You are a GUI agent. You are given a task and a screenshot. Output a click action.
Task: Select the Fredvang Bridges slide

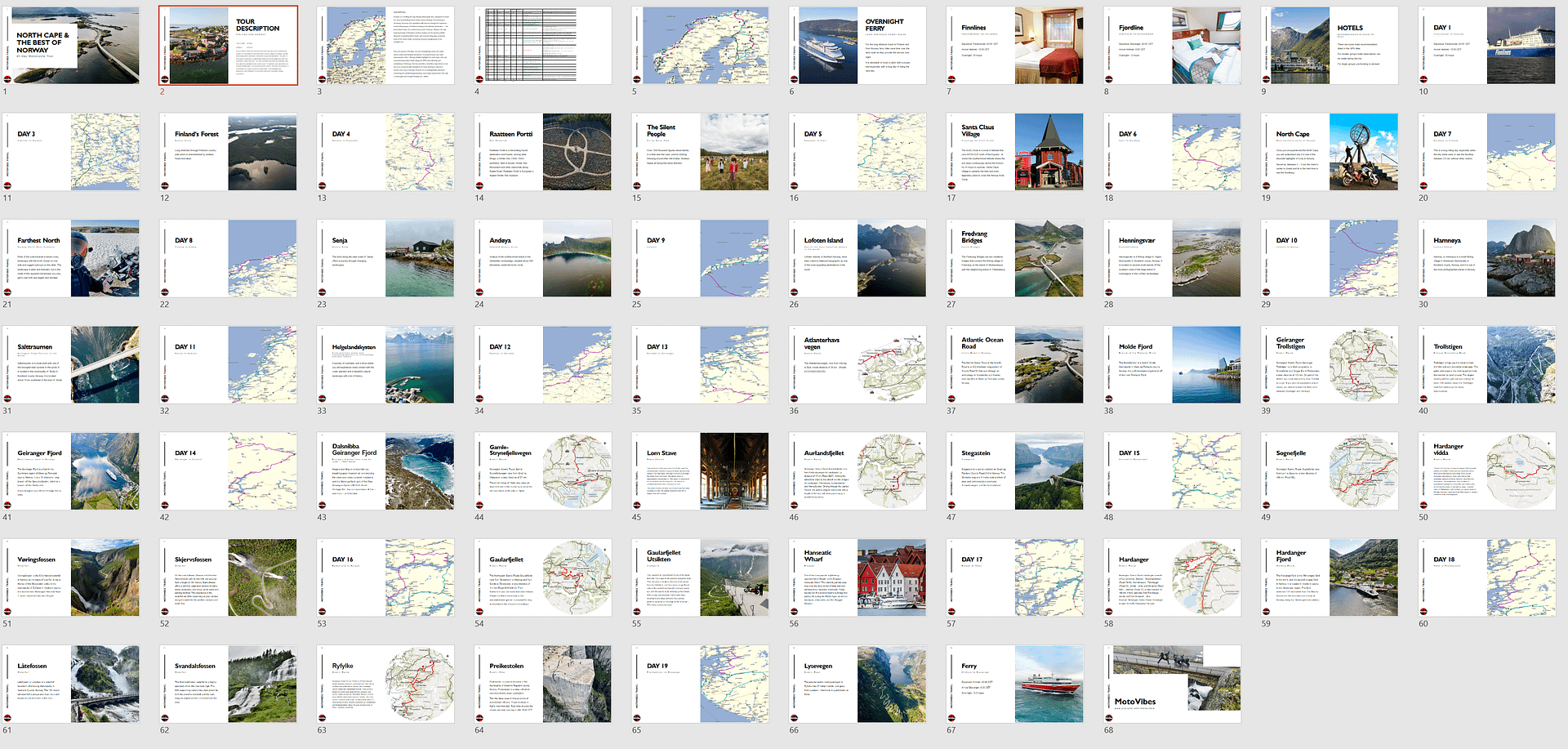[1014, 258]
